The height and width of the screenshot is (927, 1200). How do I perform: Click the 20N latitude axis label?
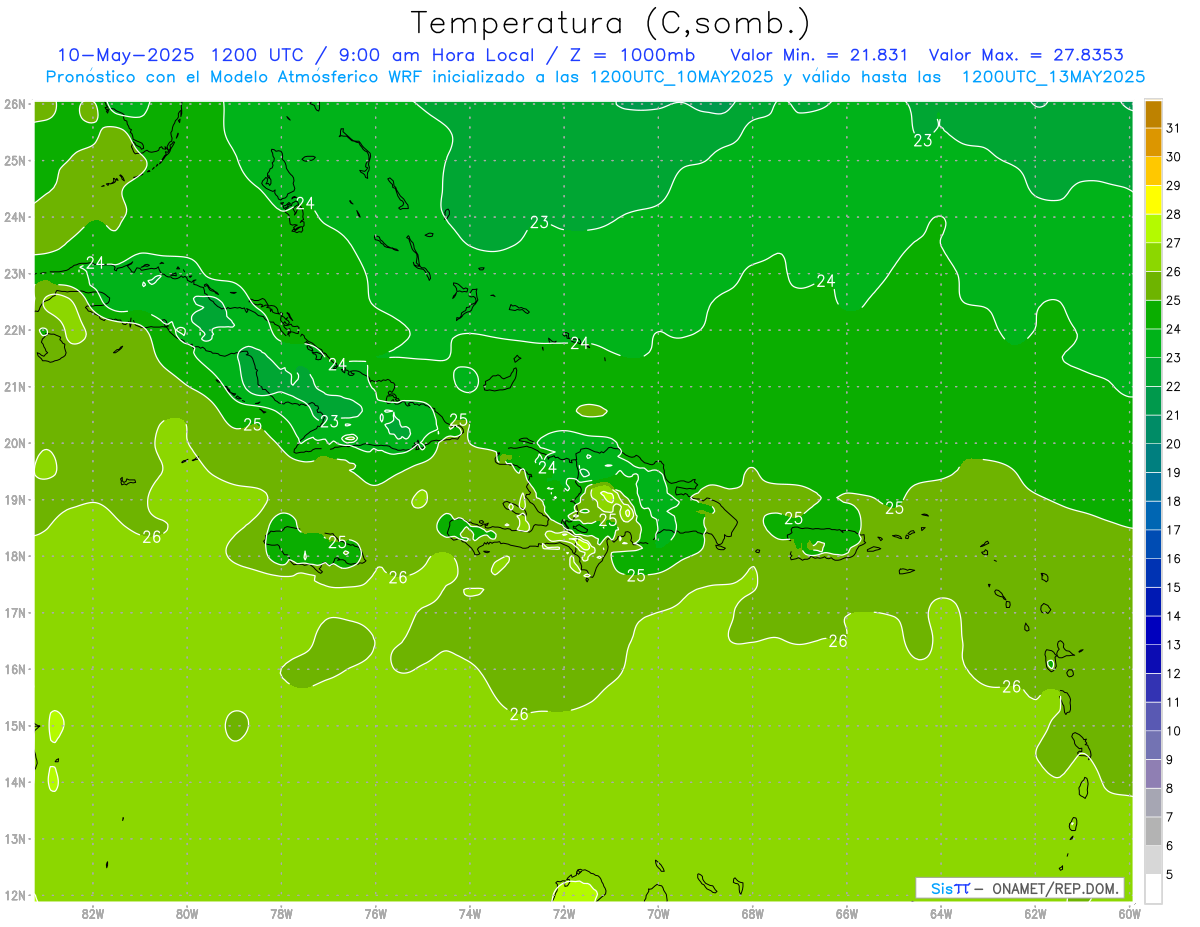point(15,443)
